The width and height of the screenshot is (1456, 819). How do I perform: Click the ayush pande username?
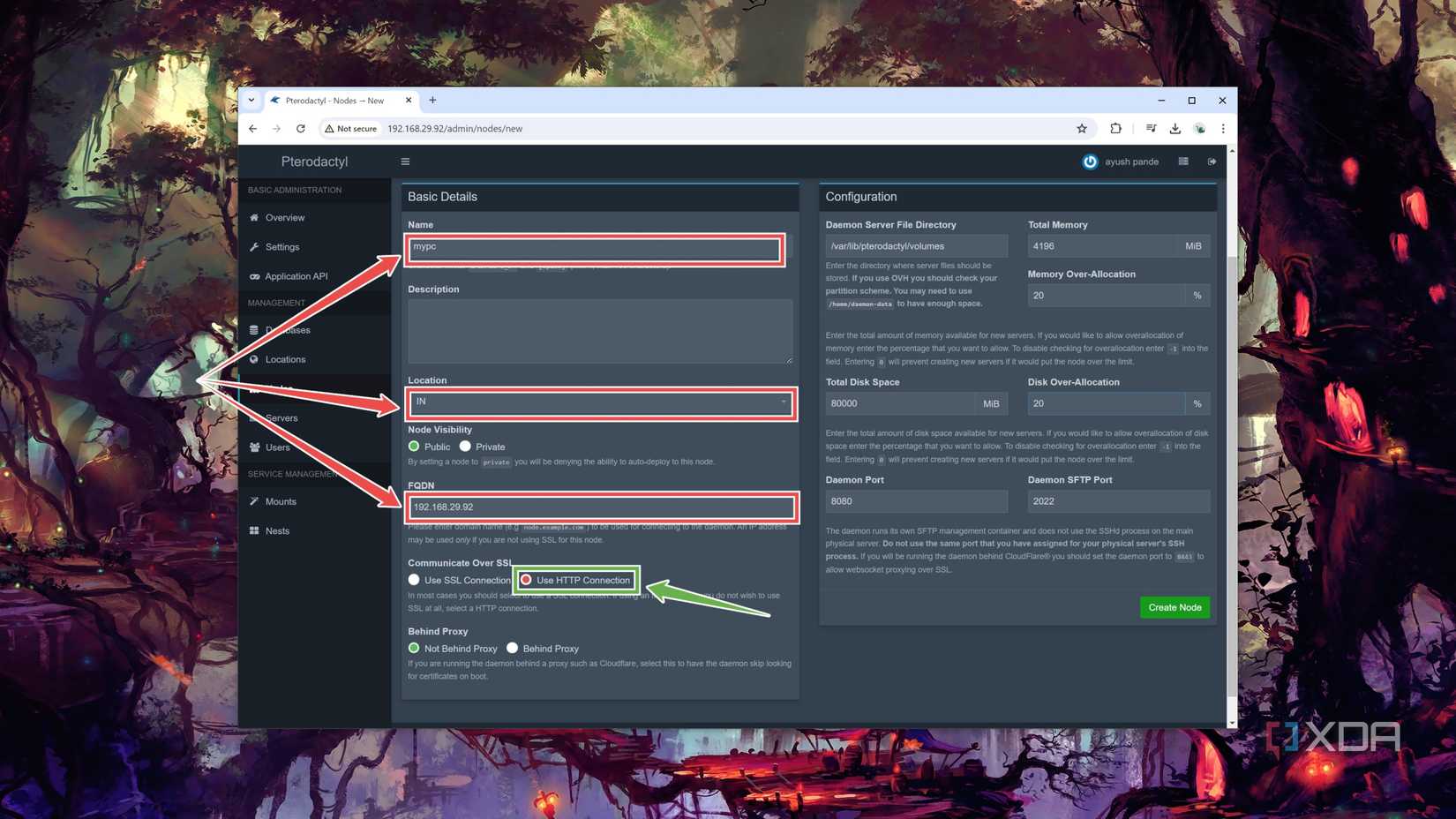(x=1131, y=162)
